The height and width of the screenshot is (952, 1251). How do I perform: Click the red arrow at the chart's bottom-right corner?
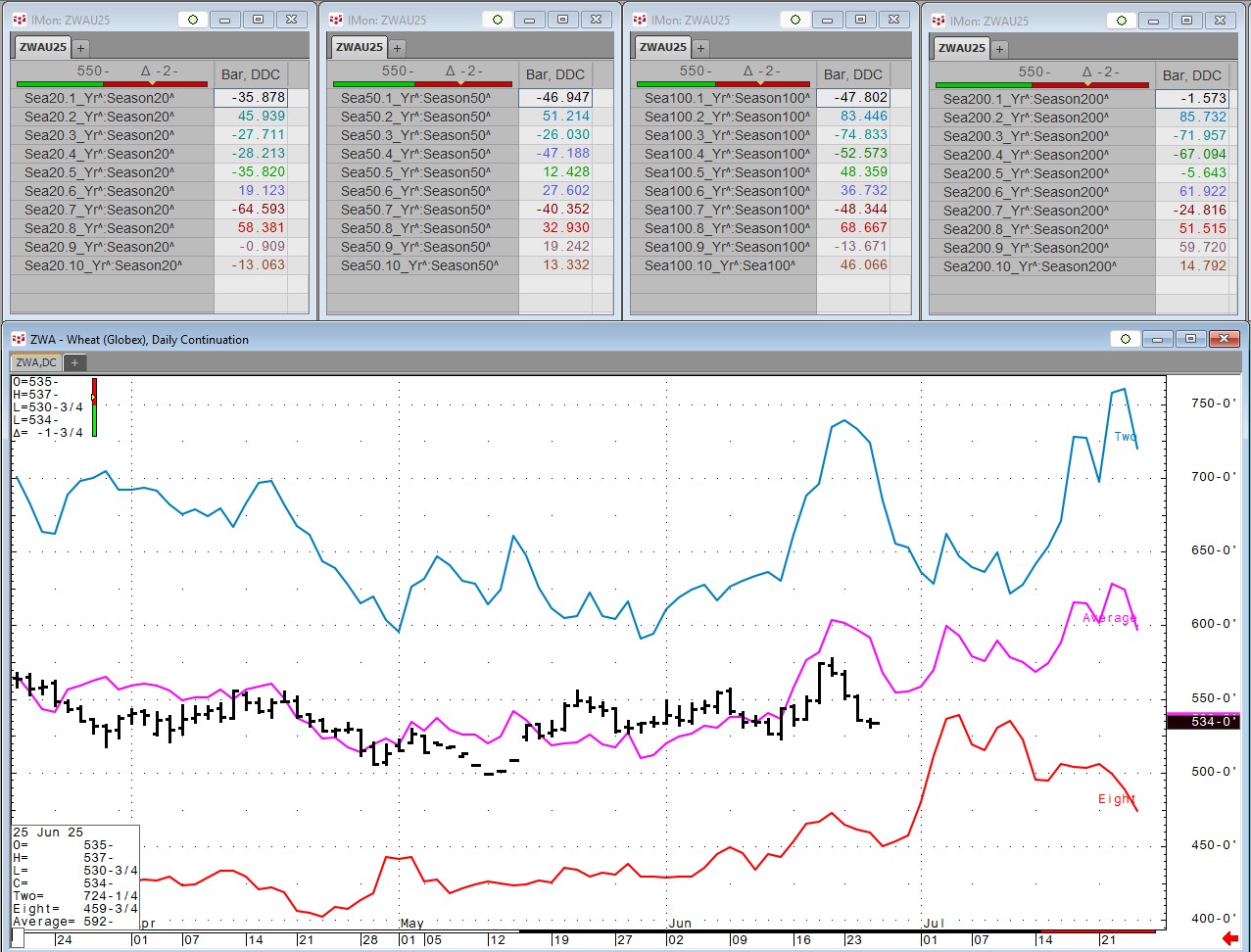(1231, 939)
